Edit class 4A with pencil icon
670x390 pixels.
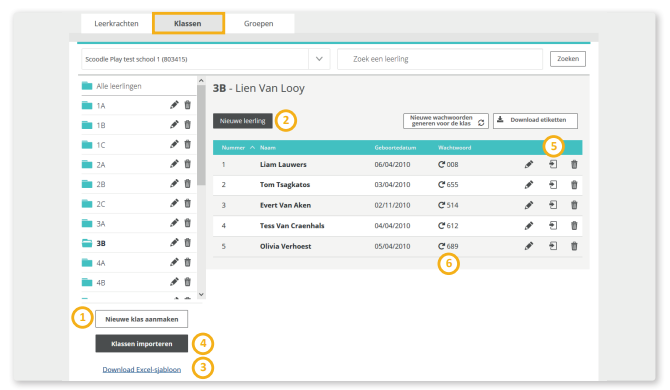[174, 262]
